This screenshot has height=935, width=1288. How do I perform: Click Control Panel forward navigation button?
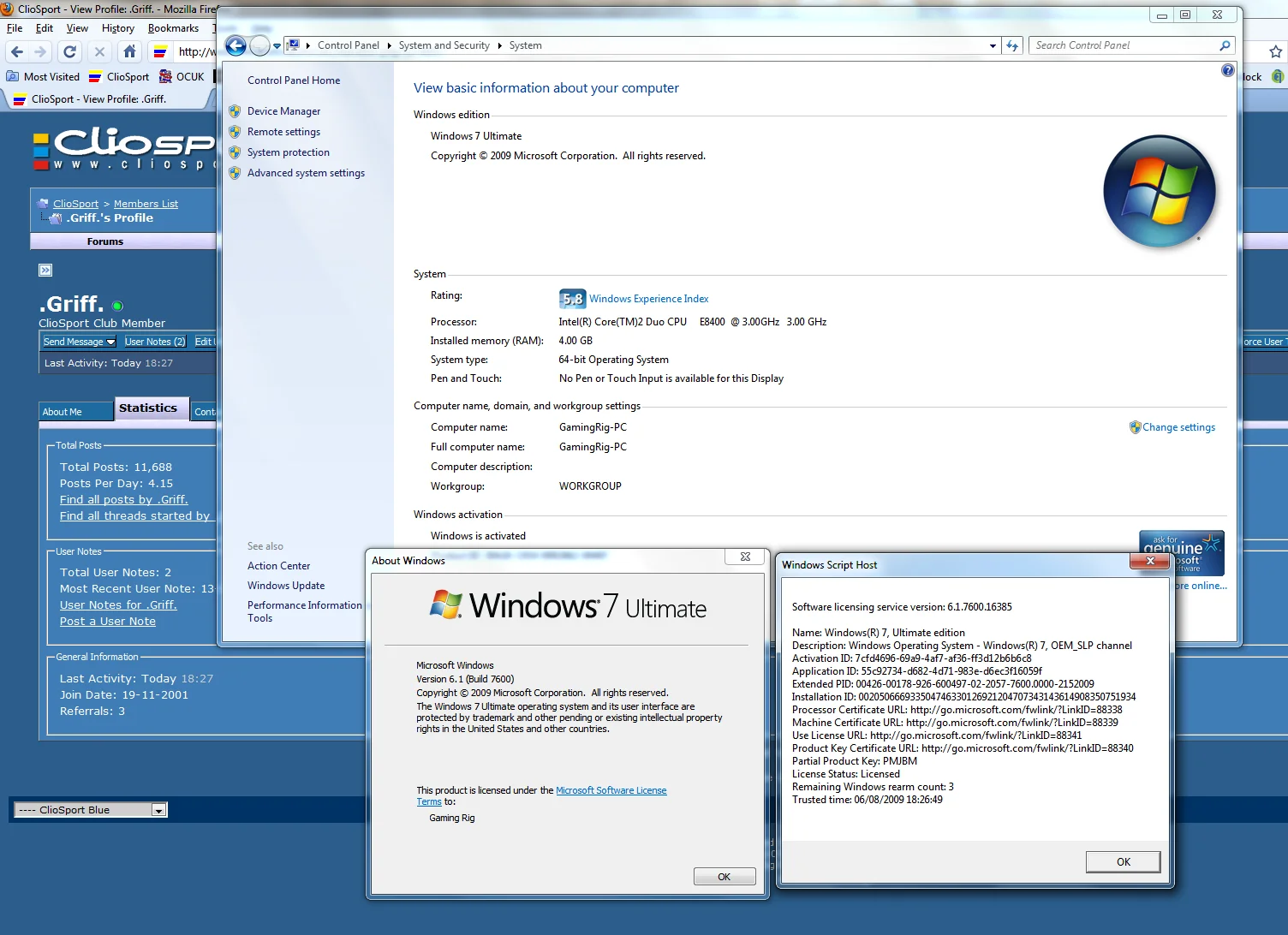[260, 46]
